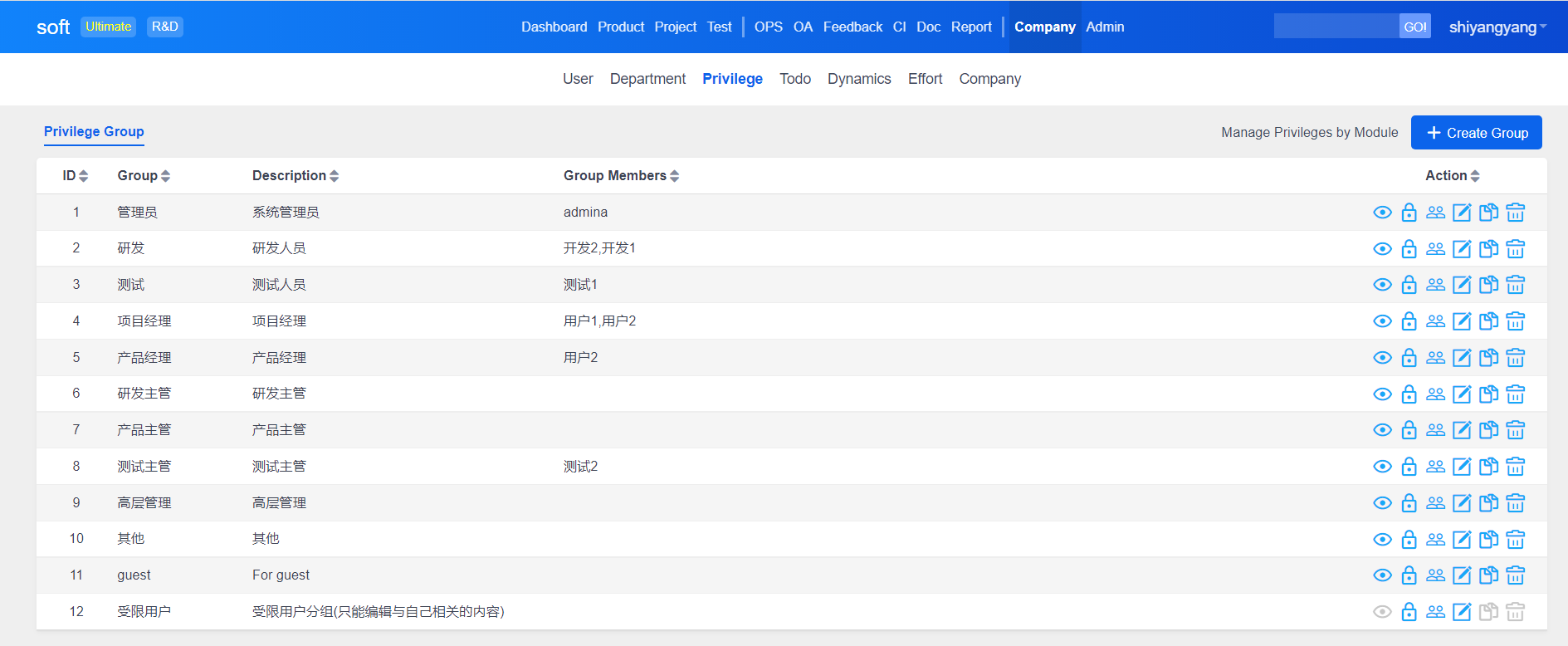Delete the 产品经理 group with the trash icon

click(1515, 358)
